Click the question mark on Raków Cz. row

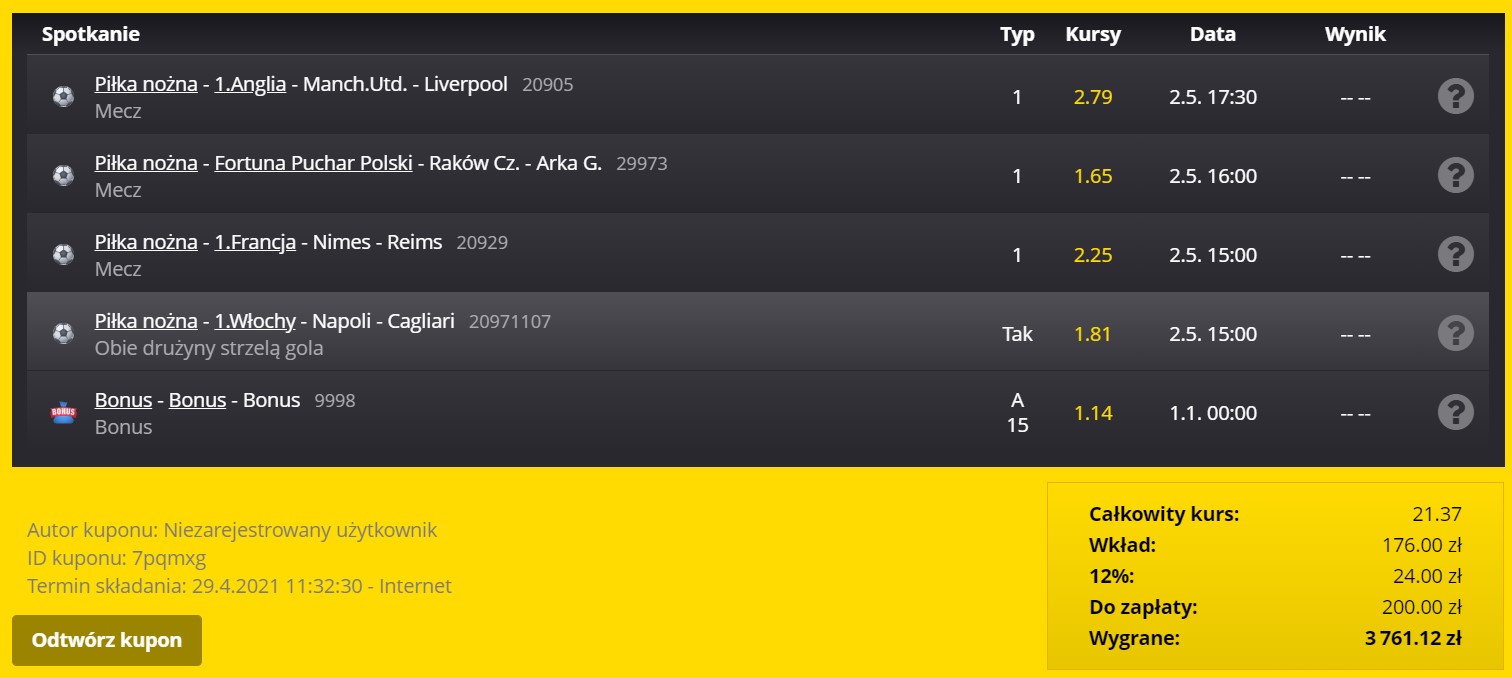[1455, 176]
